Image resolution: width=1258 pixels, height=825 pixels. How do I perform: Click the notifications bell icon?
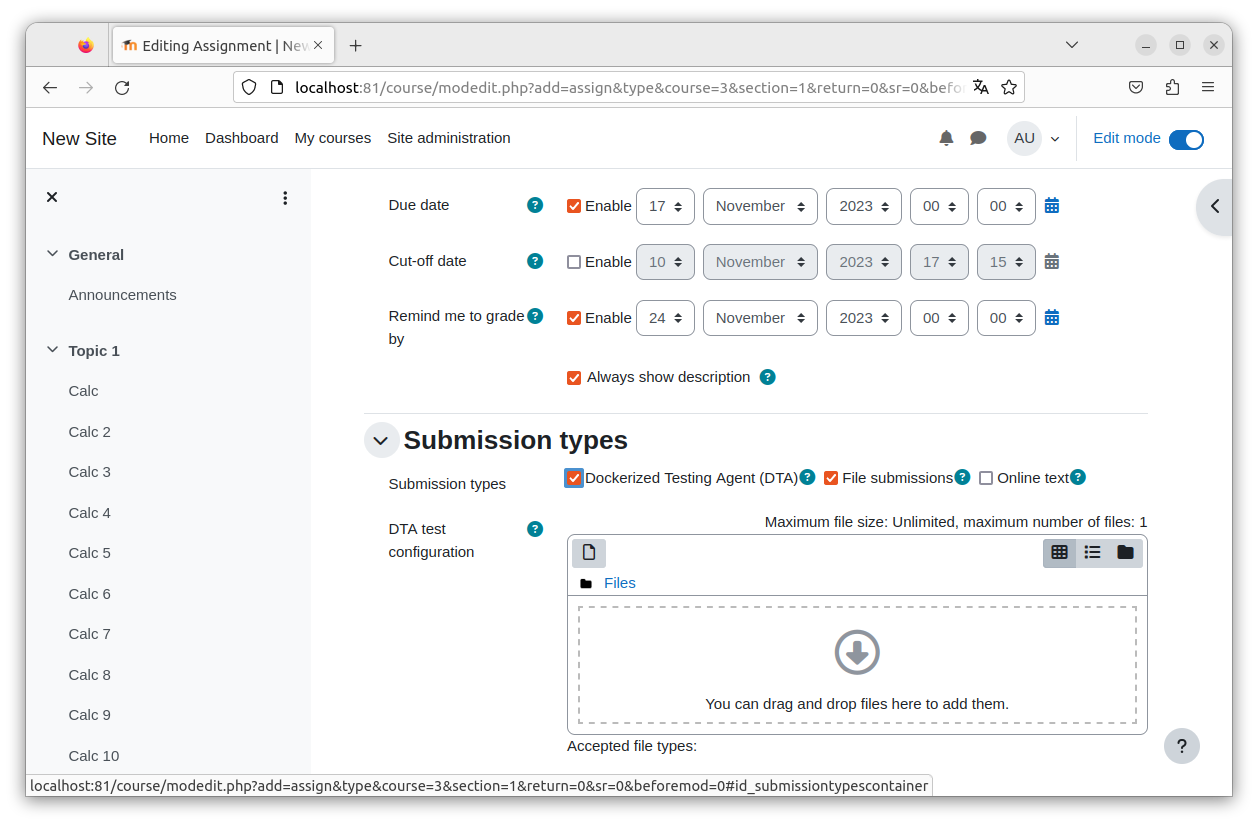946,138
